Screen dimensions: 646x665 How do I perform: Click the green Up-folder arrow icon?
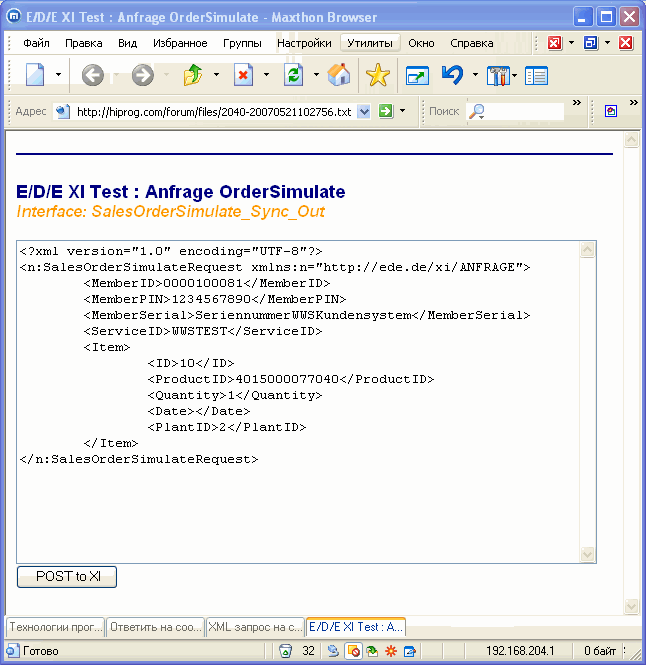click(x=193, y=75)
